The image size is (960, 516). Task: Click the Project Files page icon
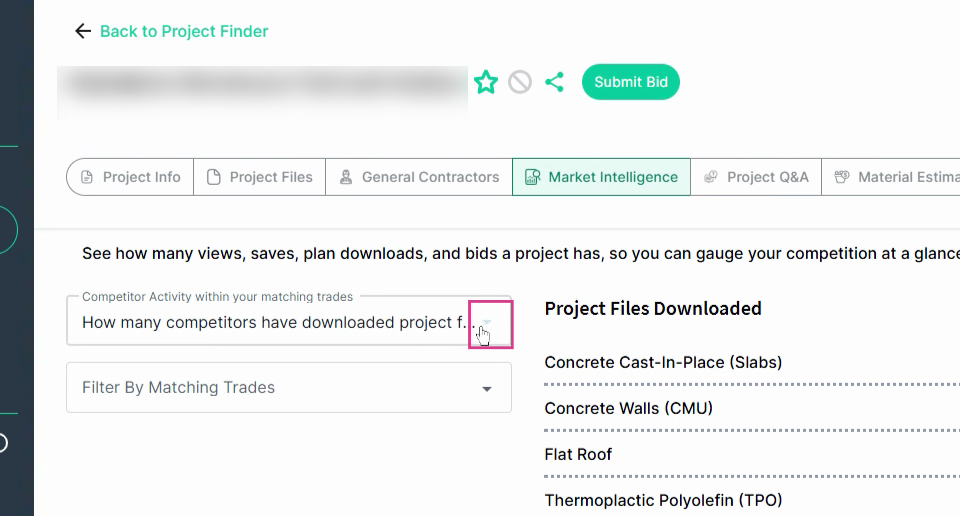pyautogui.click(x=214, y=177)
